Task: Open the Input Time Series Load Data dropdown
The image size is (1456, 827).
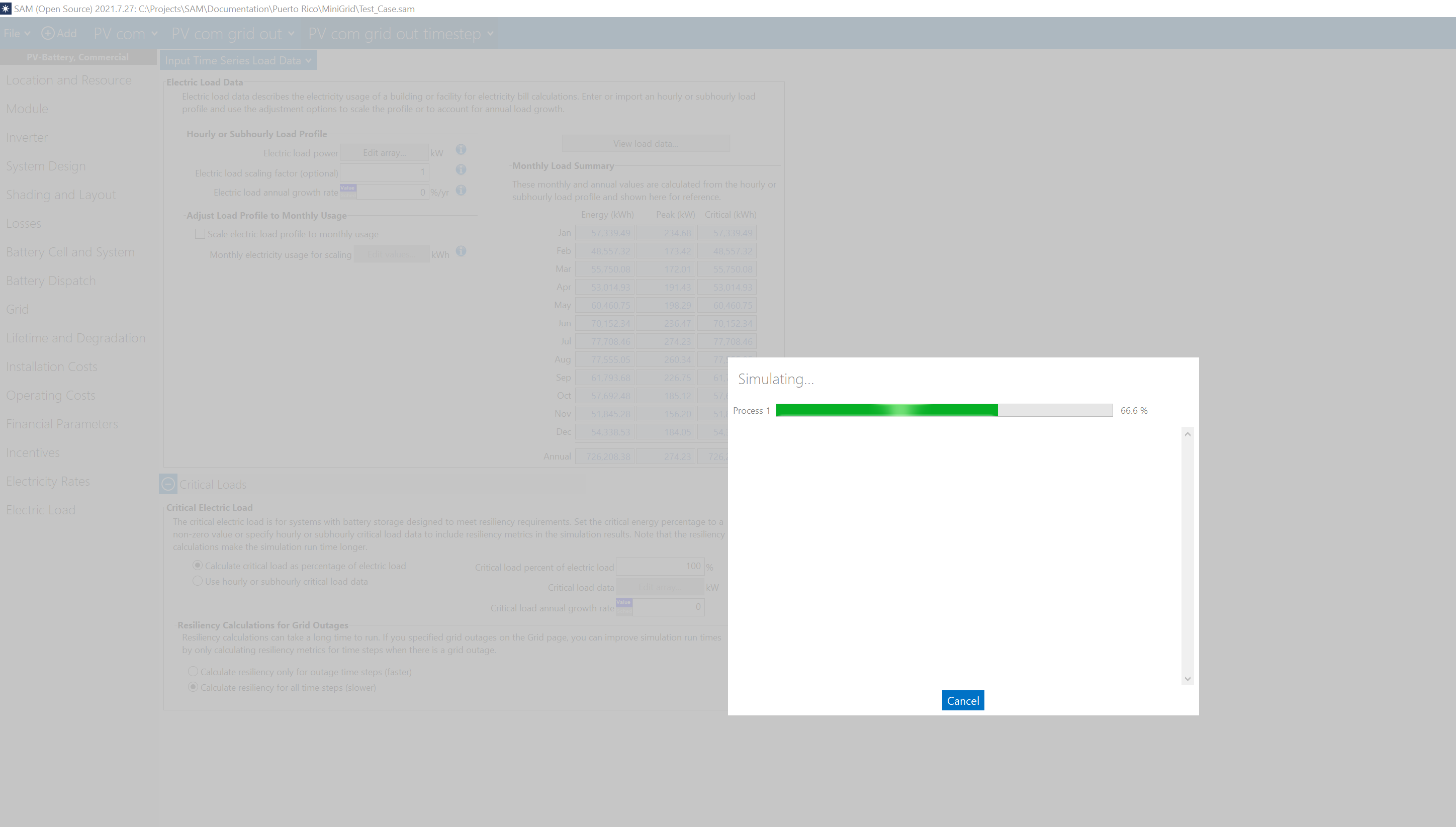Action: click(x=238, y=60)
